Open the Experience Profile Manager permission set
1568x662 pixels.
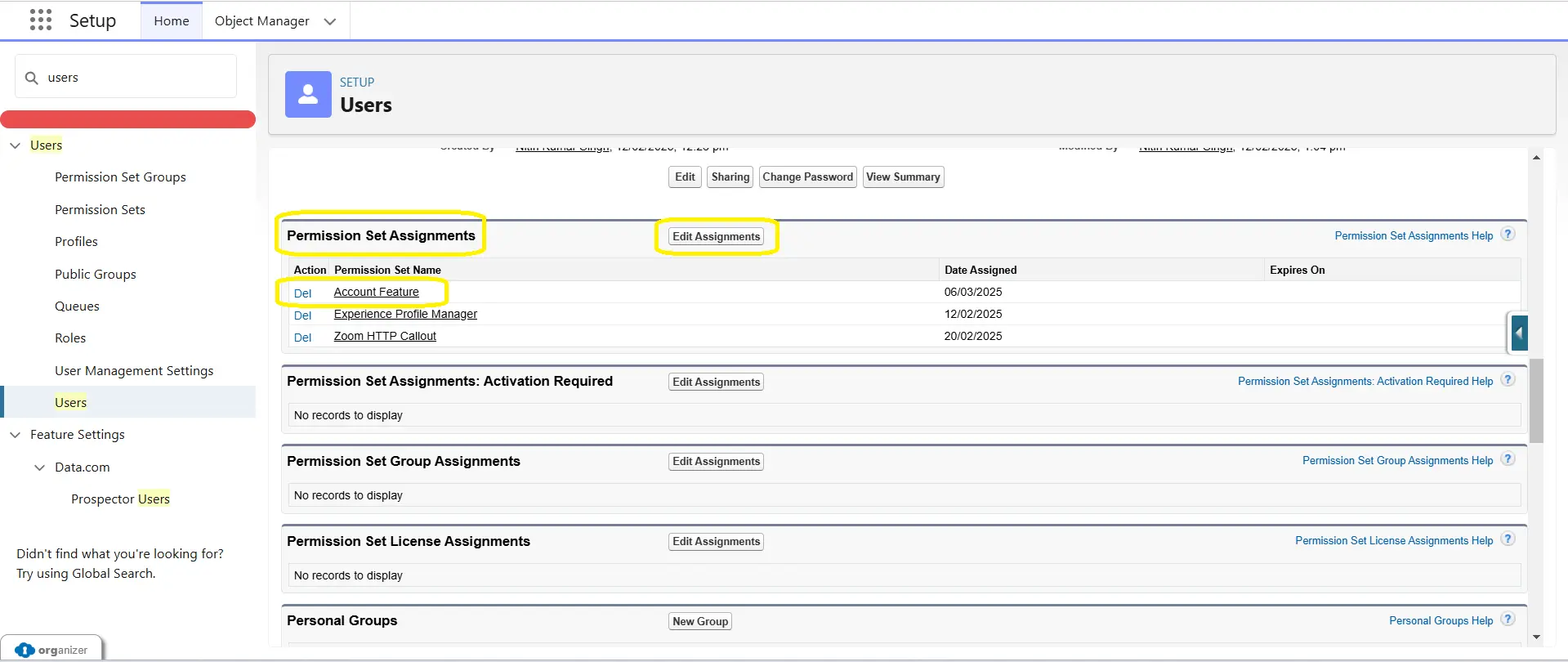coord(405,314)
